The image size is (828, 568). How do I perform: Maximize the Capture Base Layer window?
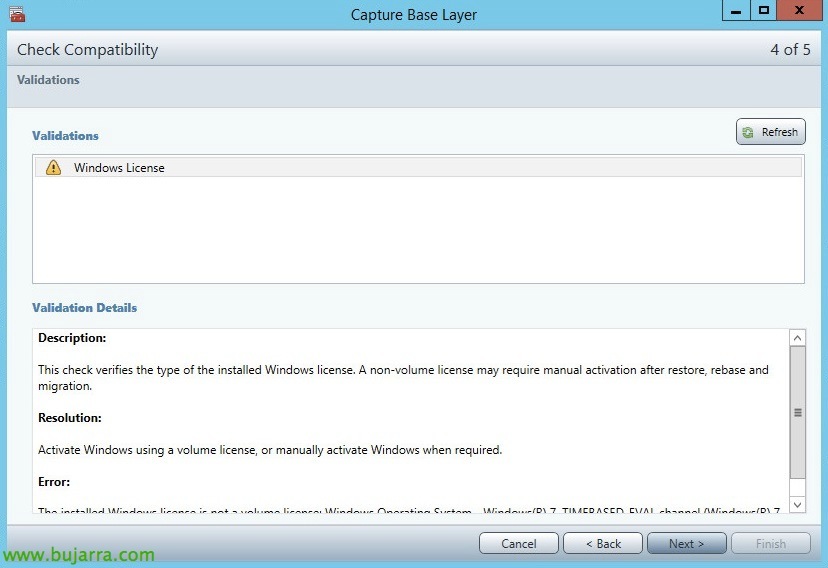(x=764, y=11)
